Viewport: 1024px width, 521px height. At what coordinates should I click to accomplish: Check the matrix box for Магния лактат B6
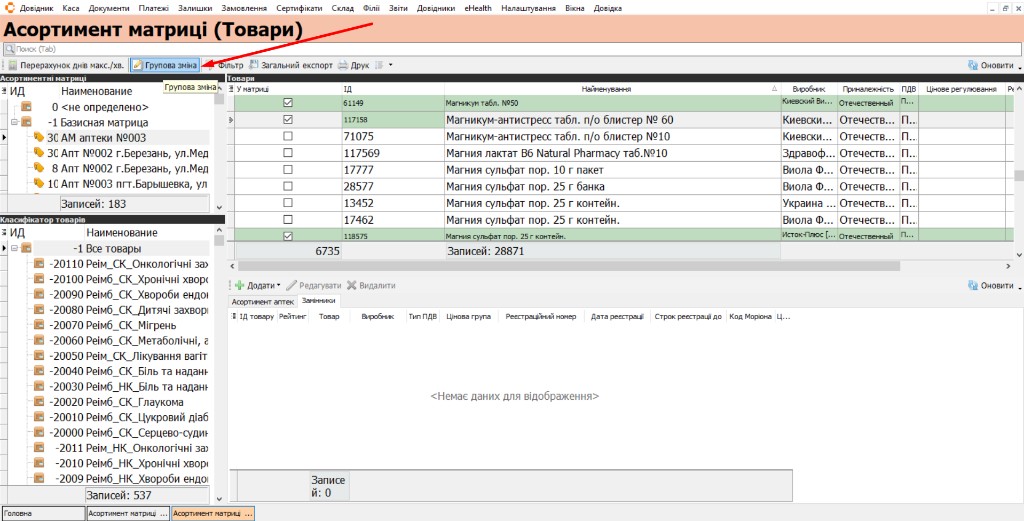click(287, 153)
